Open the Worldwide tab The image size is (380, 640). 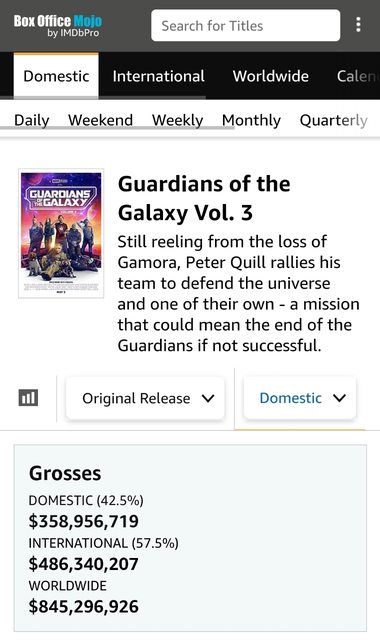click(271, 76)
